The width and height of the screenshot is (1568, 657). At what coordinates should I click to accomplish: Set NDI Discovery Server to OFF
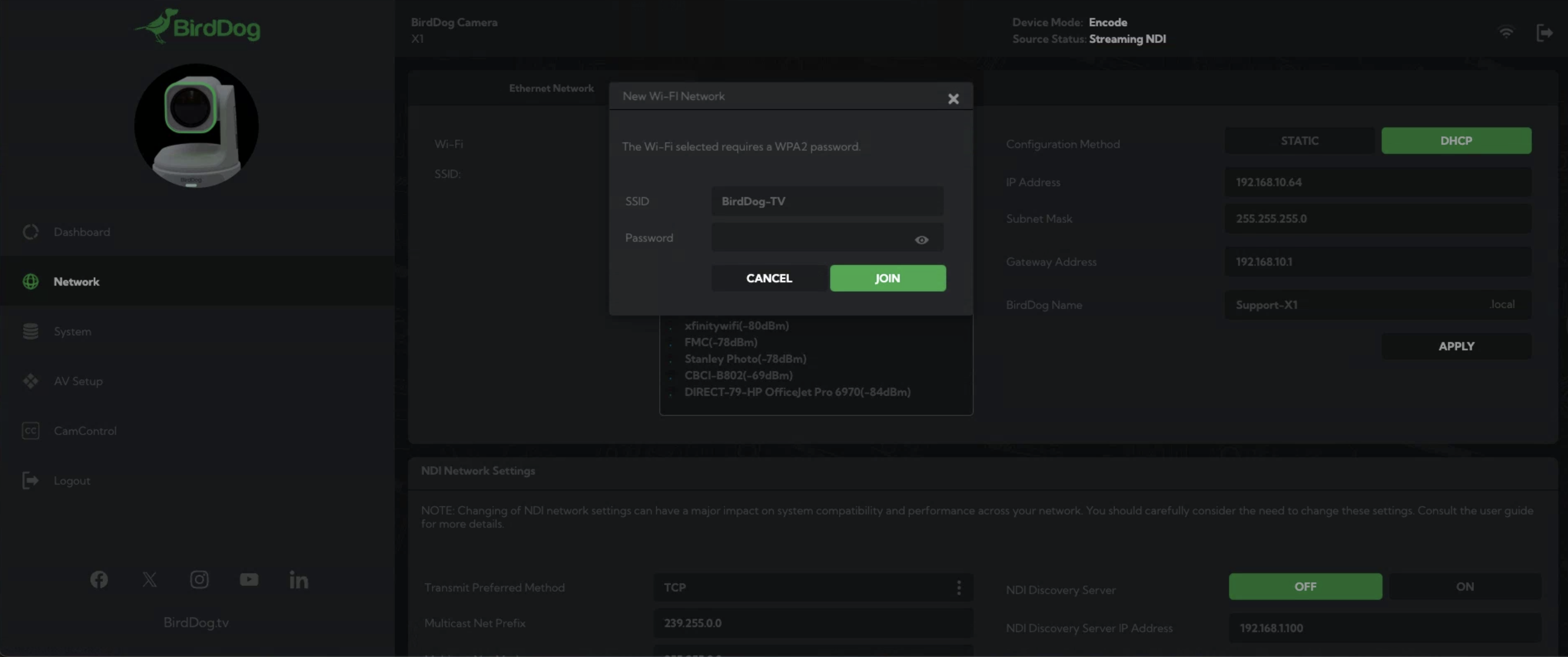tap(1304, 586)
